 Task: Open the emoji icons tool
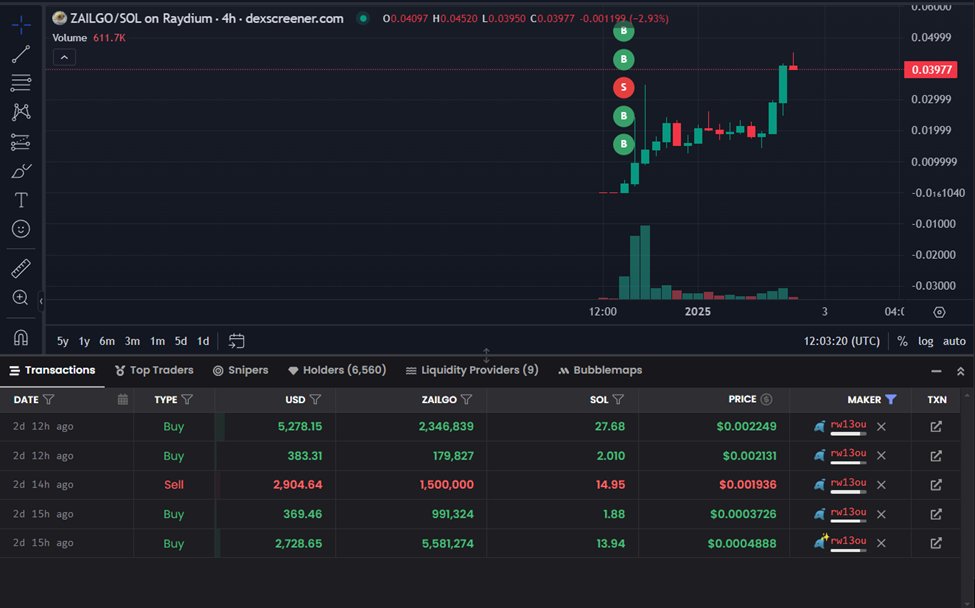pyautogui.click(x=21, y=229)
